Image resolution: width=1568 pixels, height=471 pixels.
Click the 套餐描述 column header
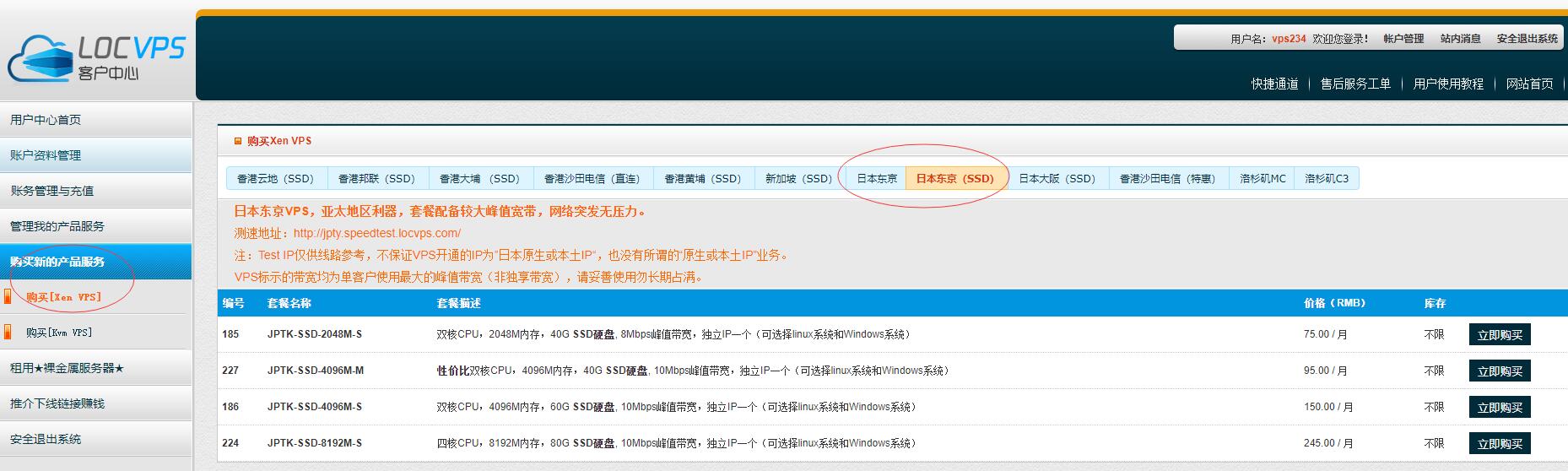(458, 303)
